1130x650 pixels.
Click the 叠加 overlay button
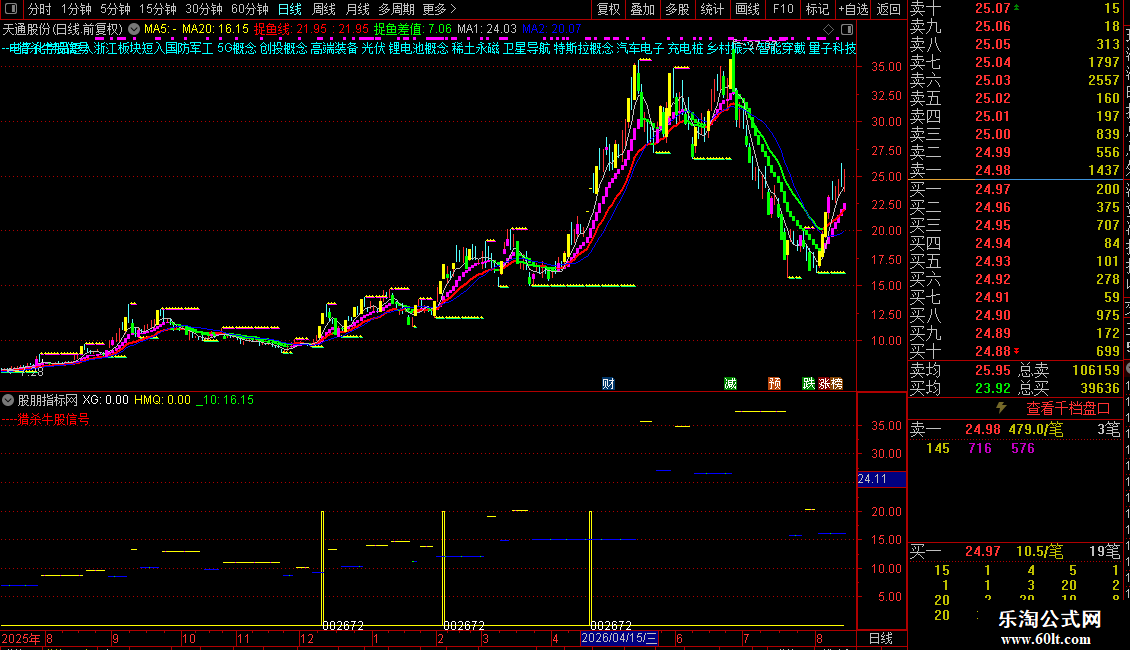coord(642,9)
